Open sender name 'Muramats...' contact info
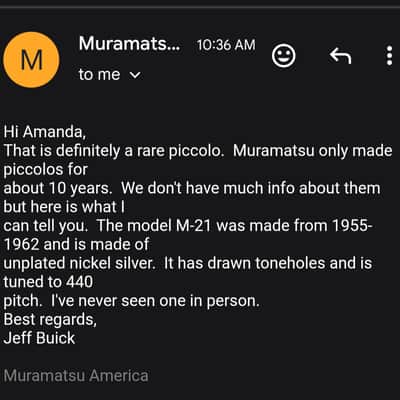The image size is (400, 400). (130, 44)
